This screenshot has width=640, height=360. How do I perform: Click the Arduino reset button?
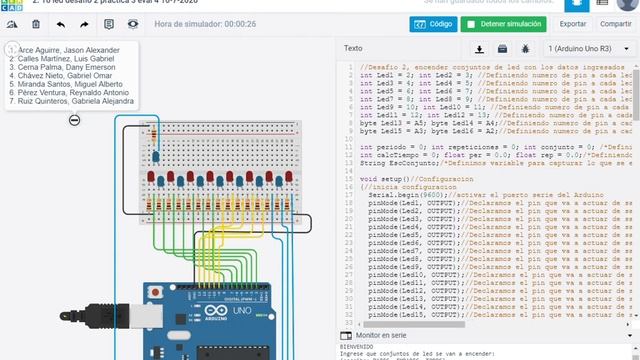(156, 292)
